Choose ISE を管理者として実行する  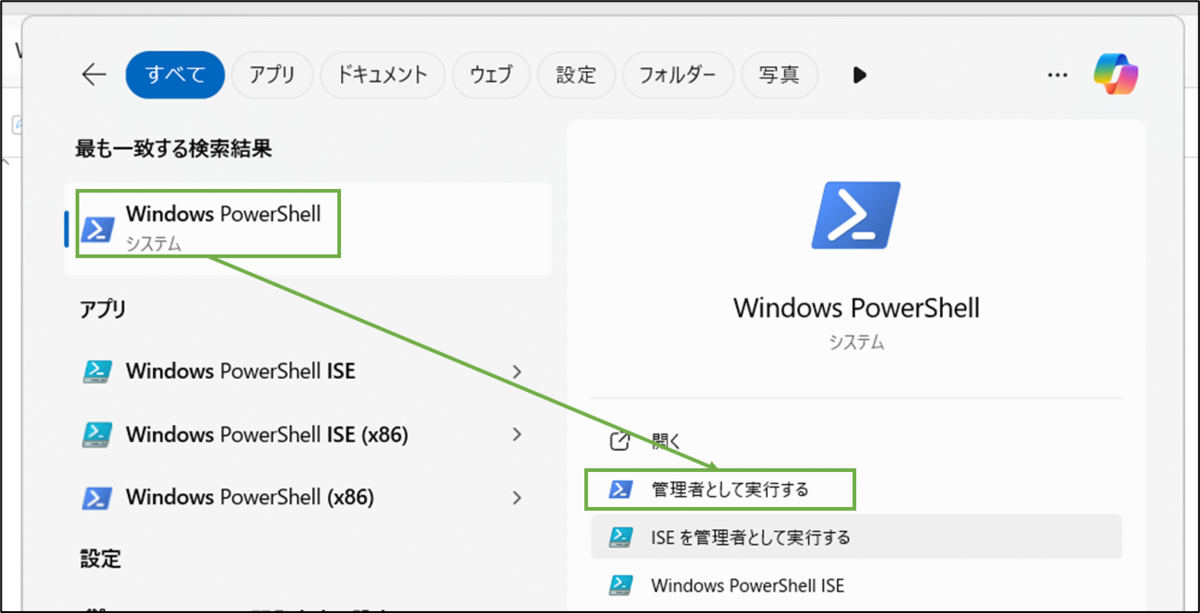click(x=856, y=537)
